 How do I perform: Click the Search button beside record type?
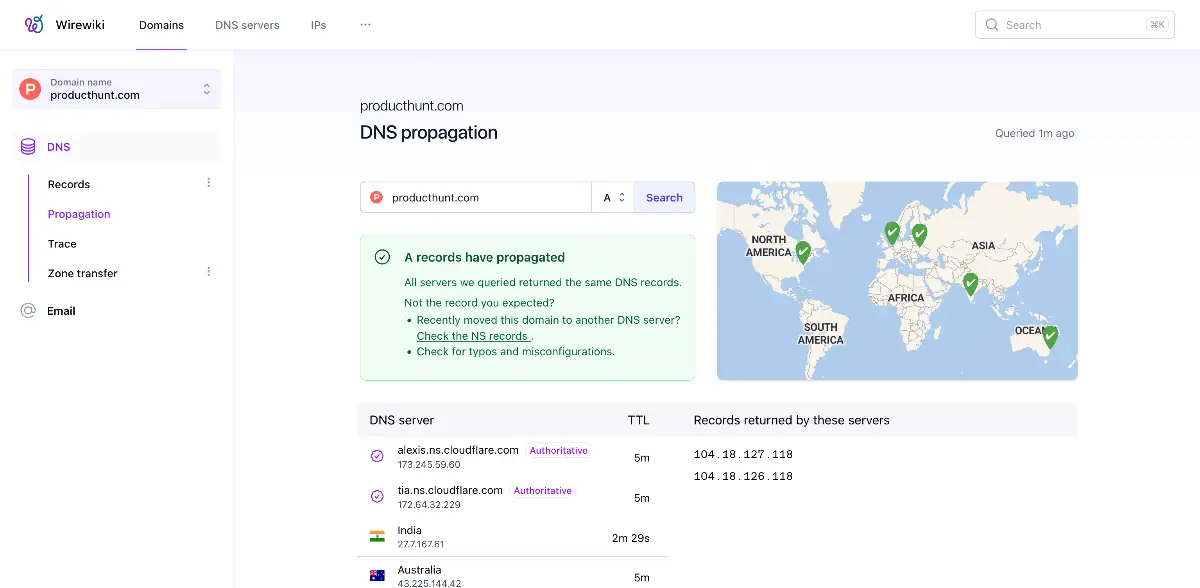[x=664, y=197]
